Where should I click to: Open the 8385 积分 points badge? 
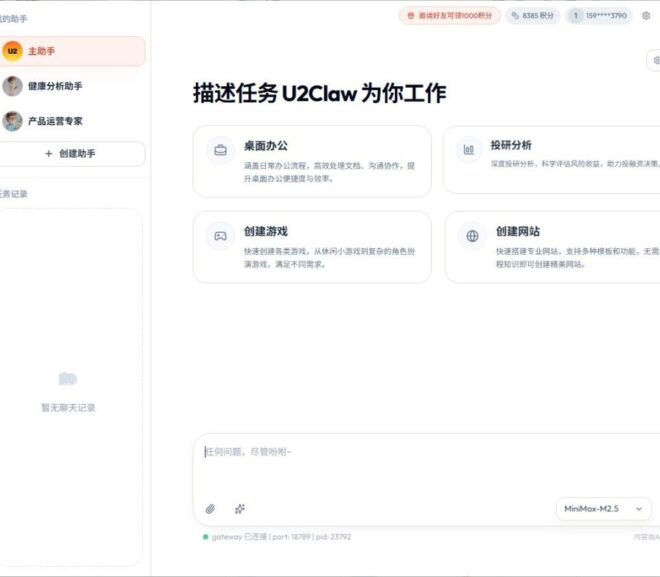click(x=532, y=16)
